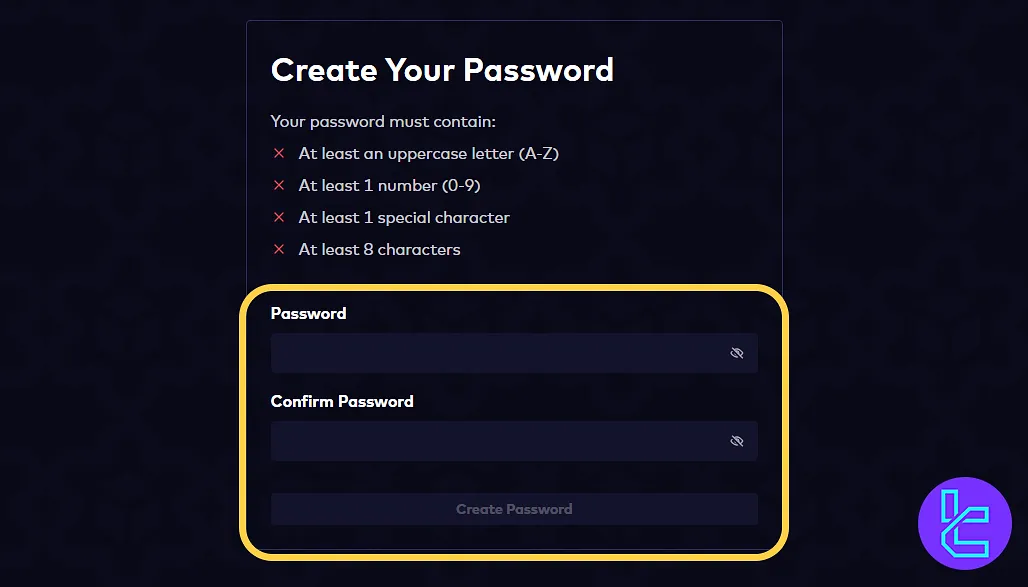The height and width of the screenshot is (587, 1028).
Task: Click the "At least 1 special character" line
Action: click(404, 218)
